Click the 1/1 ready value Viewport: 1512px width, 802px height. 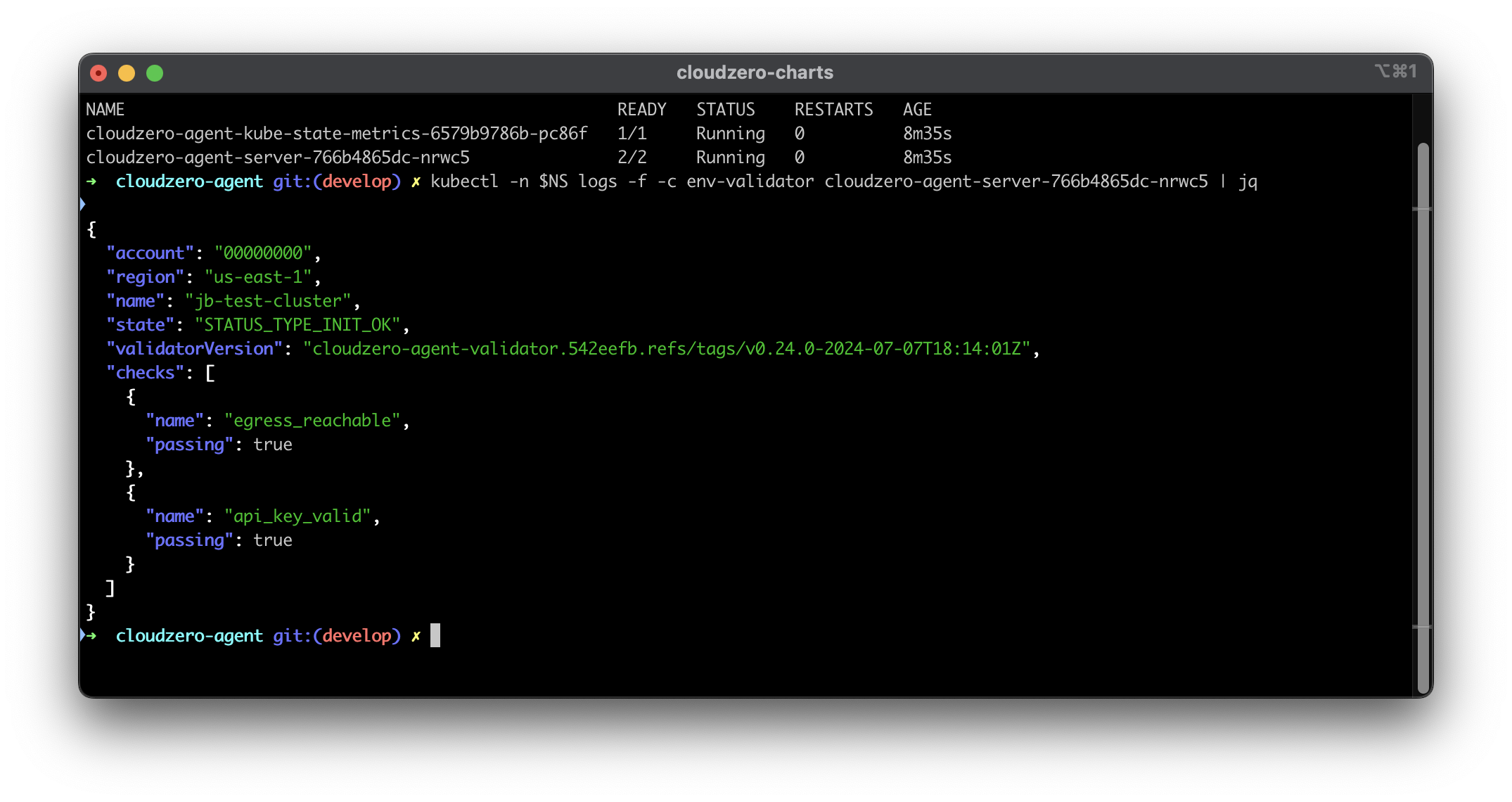pos(632,134)
